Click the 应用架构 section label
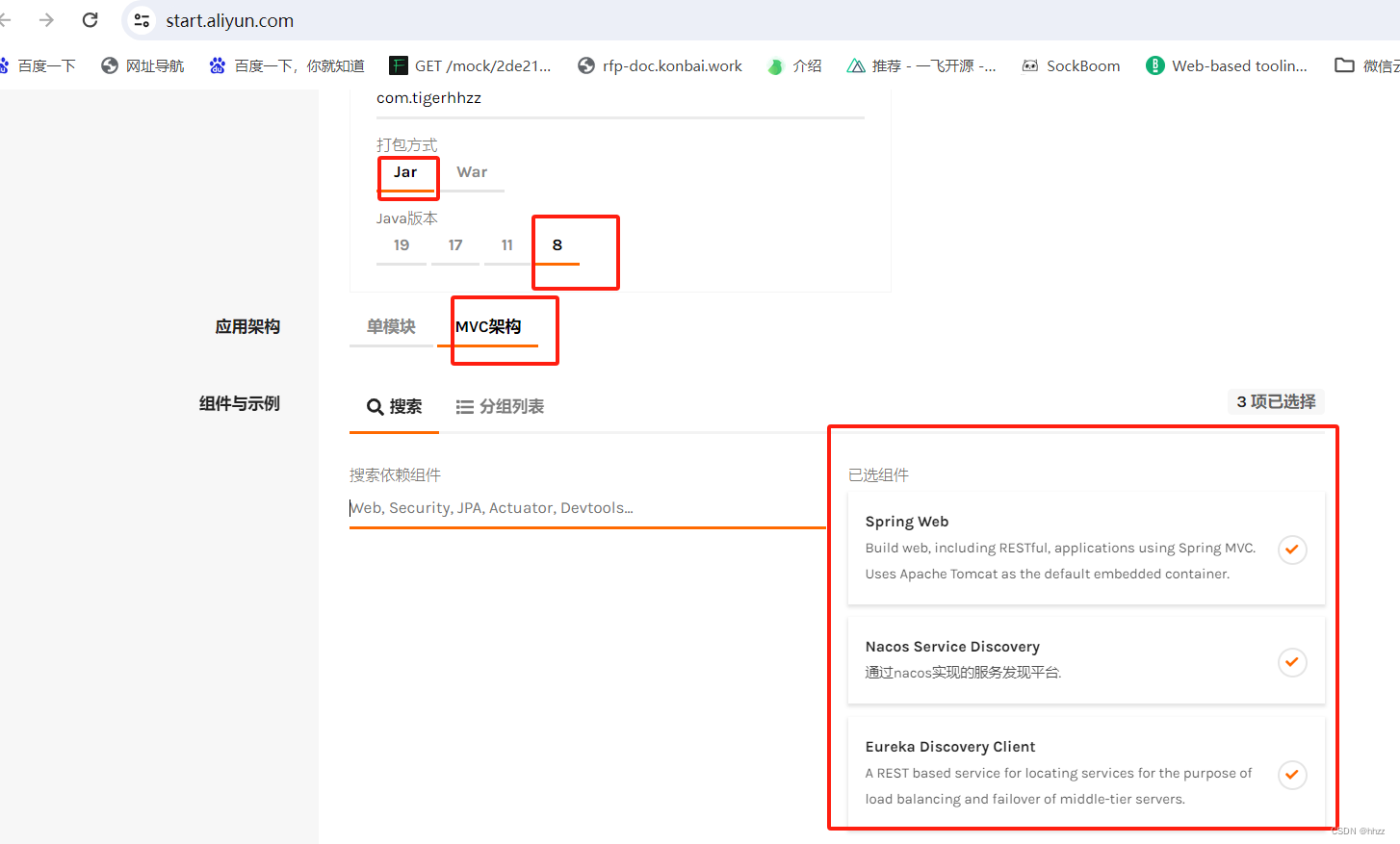The image size is (1400, 844). coord(247,327)
